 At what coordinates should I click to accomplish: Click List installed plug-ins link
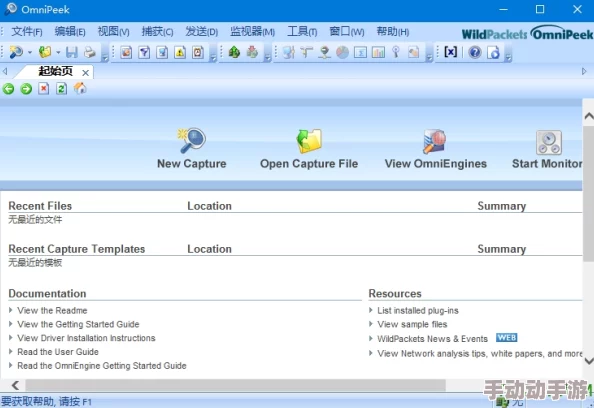[x=418, y=311]
